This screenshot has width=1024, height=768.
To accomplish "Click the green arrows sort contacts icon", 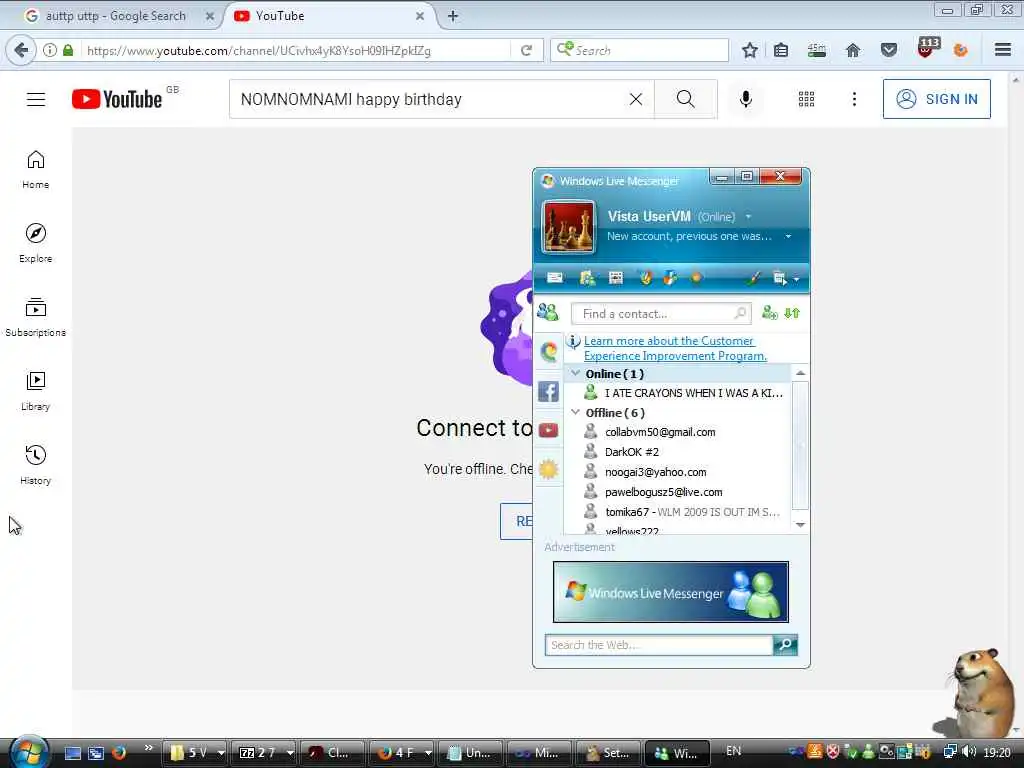I will pos(792,313).
